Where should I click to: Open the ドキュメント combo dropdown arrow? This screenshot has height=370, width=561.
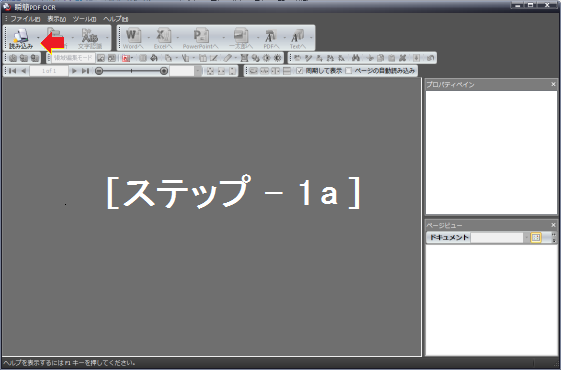tap(526, 237)
